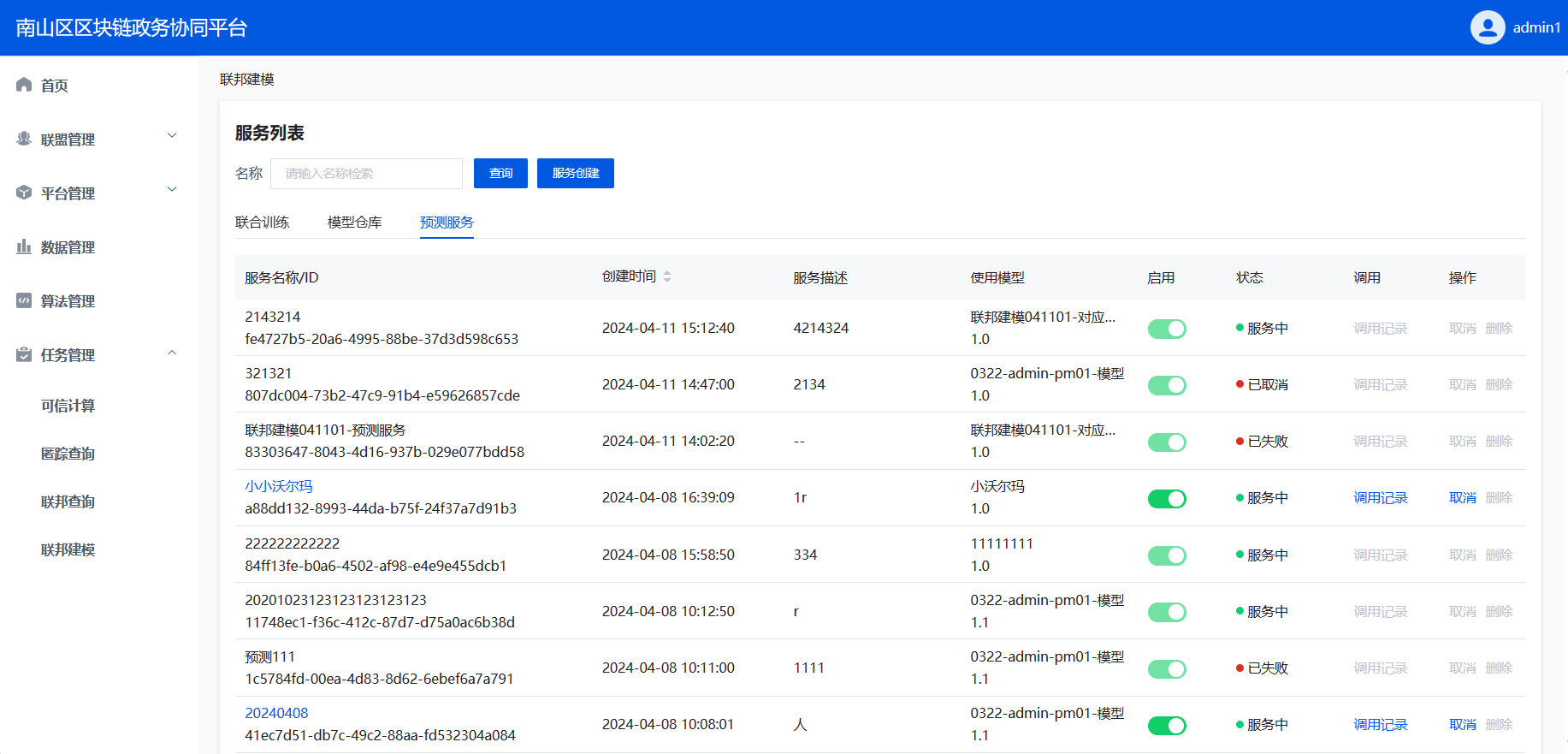Click timestamp 2024-04-08 10:12:50
Image resolution: width=1568 pixels, height=754 pixels.
668,612
